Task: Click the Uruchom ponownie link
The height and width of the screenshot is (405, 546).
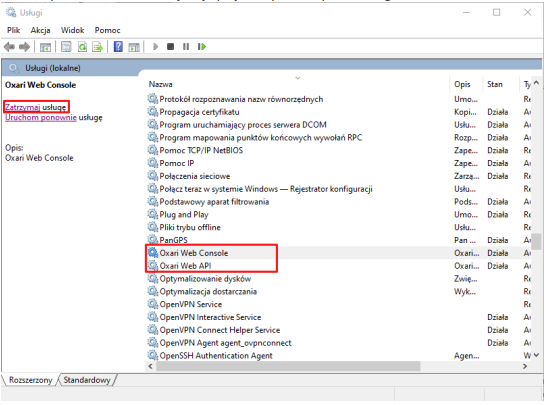Action: tap(41, 118)
